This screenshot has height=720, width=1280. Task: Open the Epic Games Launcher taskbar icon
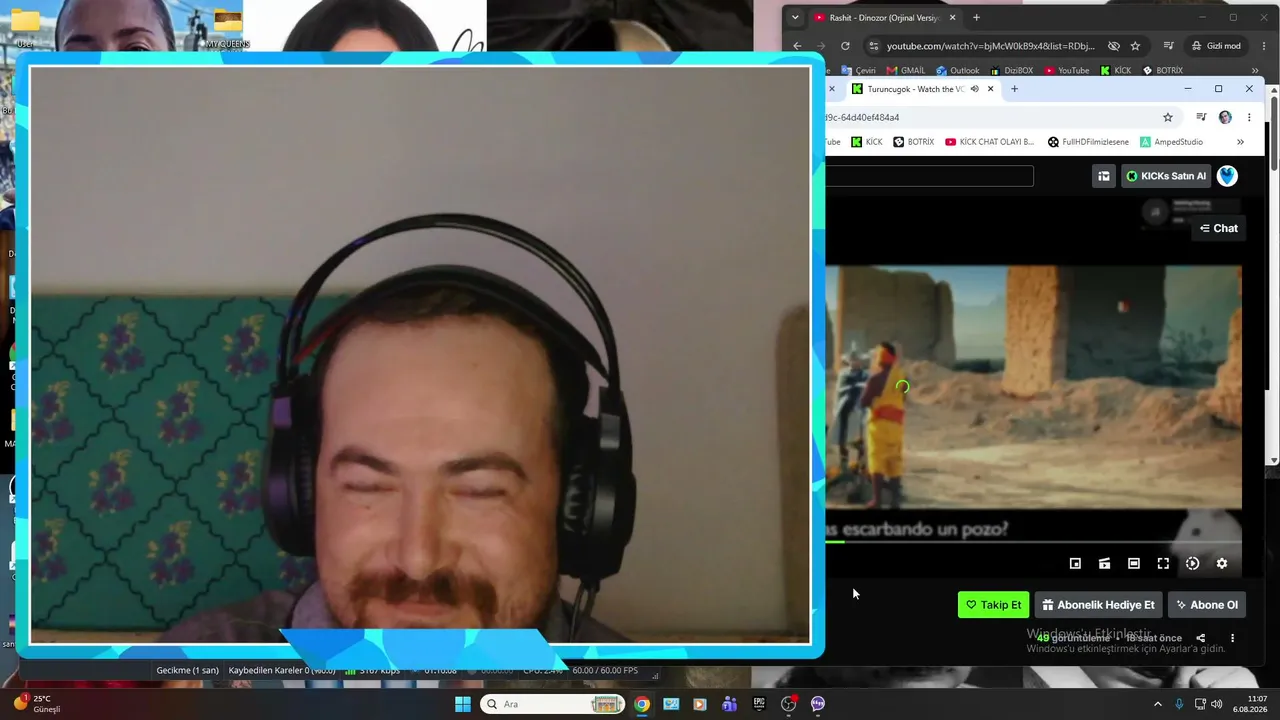[x=759, y=704]
